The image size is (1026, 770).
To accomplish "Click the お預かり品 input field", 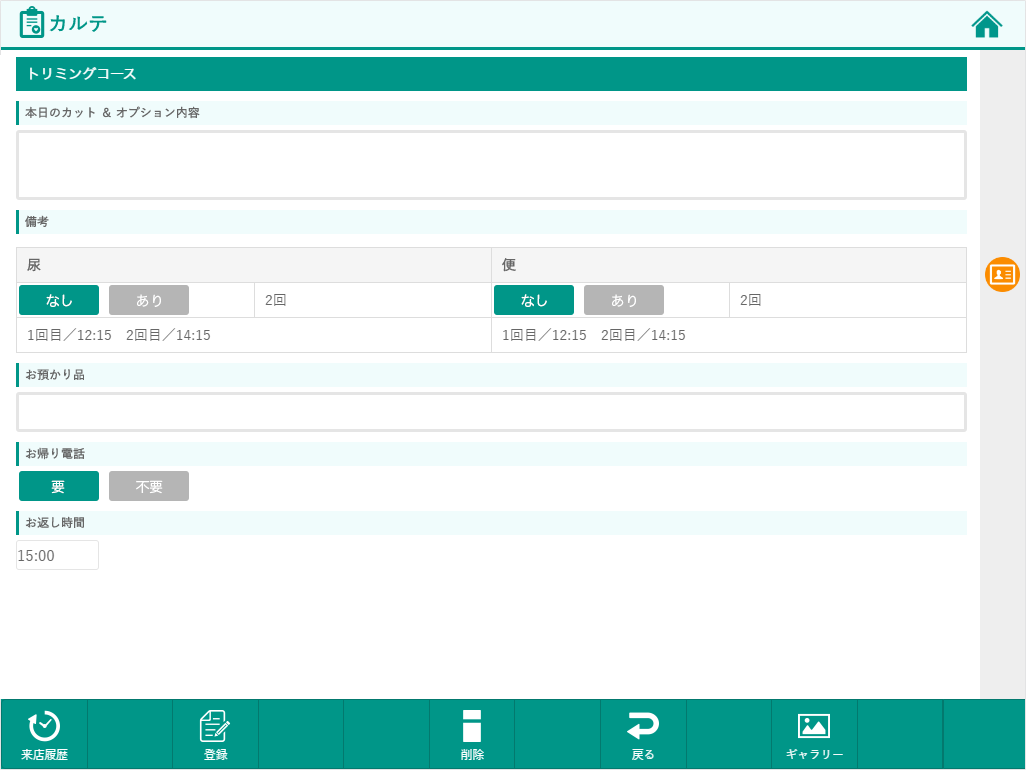I will 491,412.
